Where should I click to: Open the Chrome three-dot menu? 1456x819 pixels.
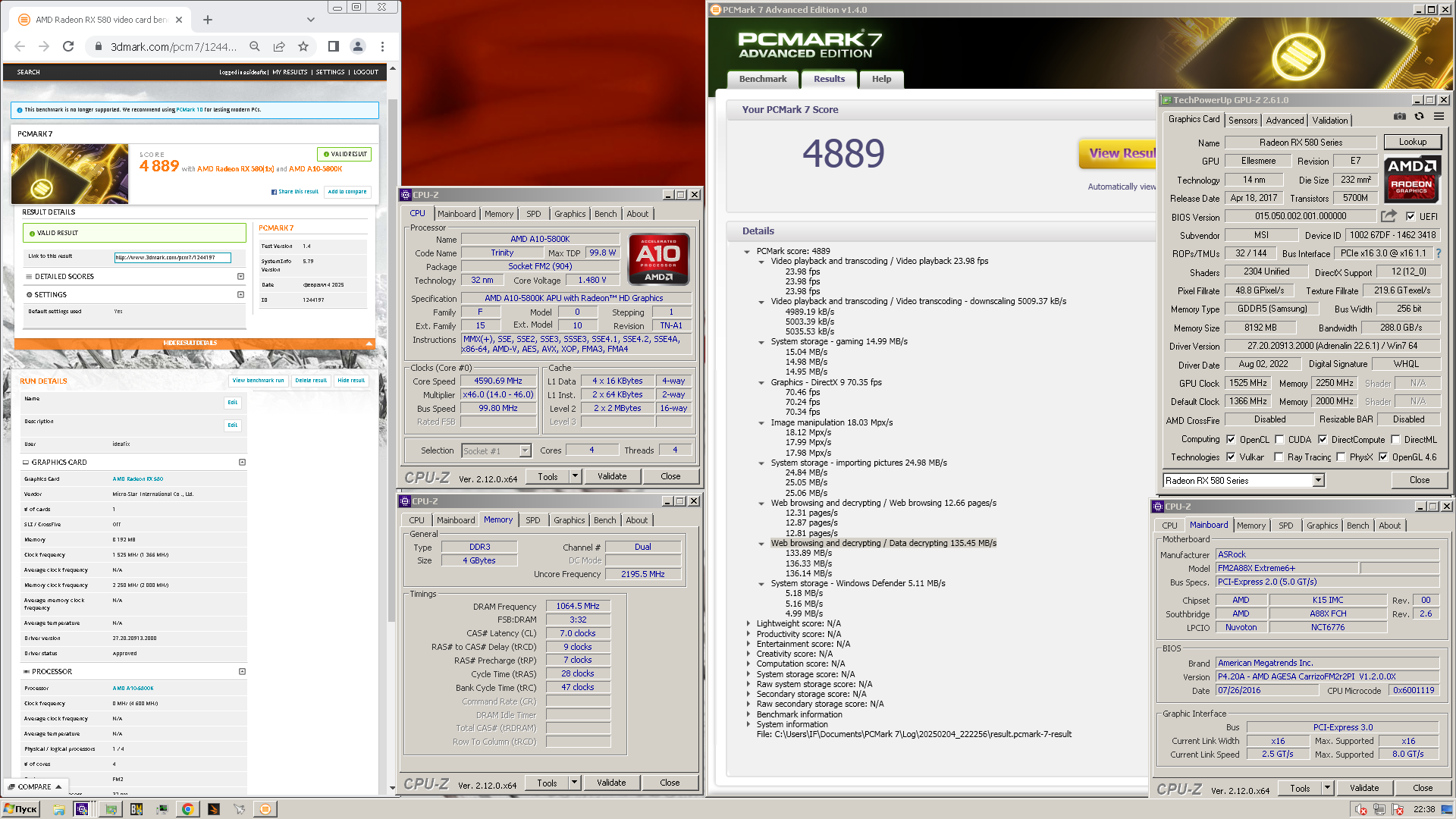pos(382,46)
